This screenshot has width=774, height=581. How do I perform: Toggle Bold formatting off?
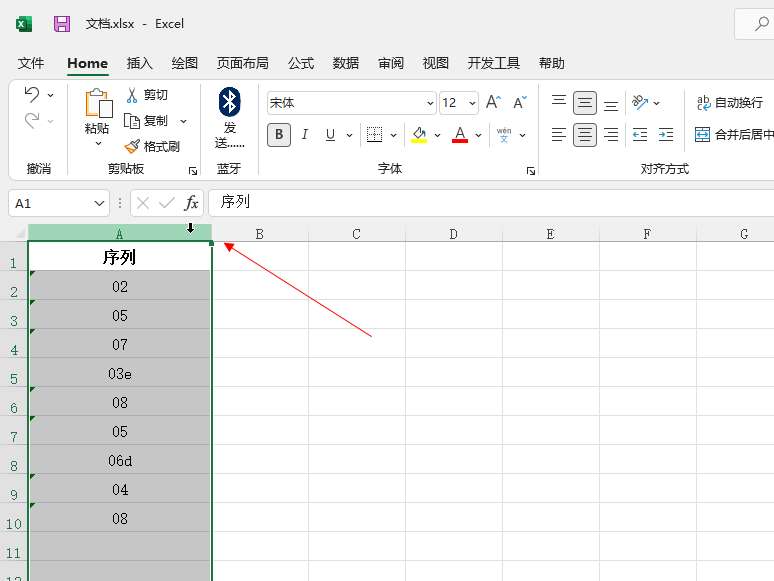click(x=278, y=134)
